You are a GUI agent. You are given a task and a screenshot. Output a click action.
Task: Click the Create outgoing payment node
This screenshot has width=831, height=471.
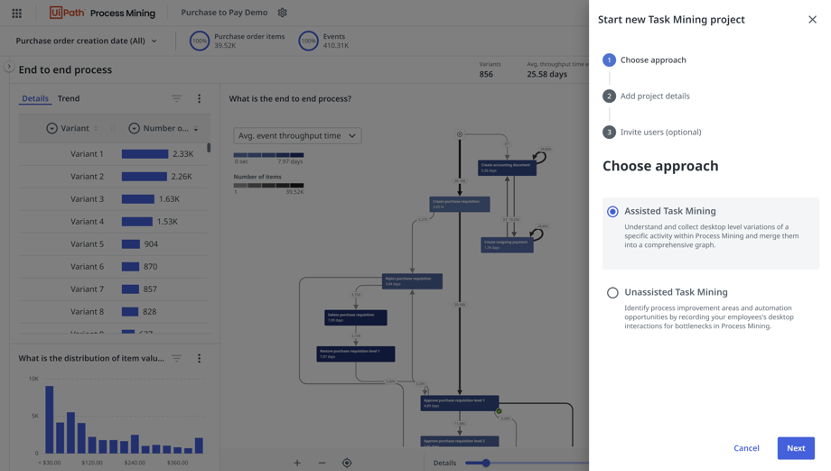tap(507, 245)
